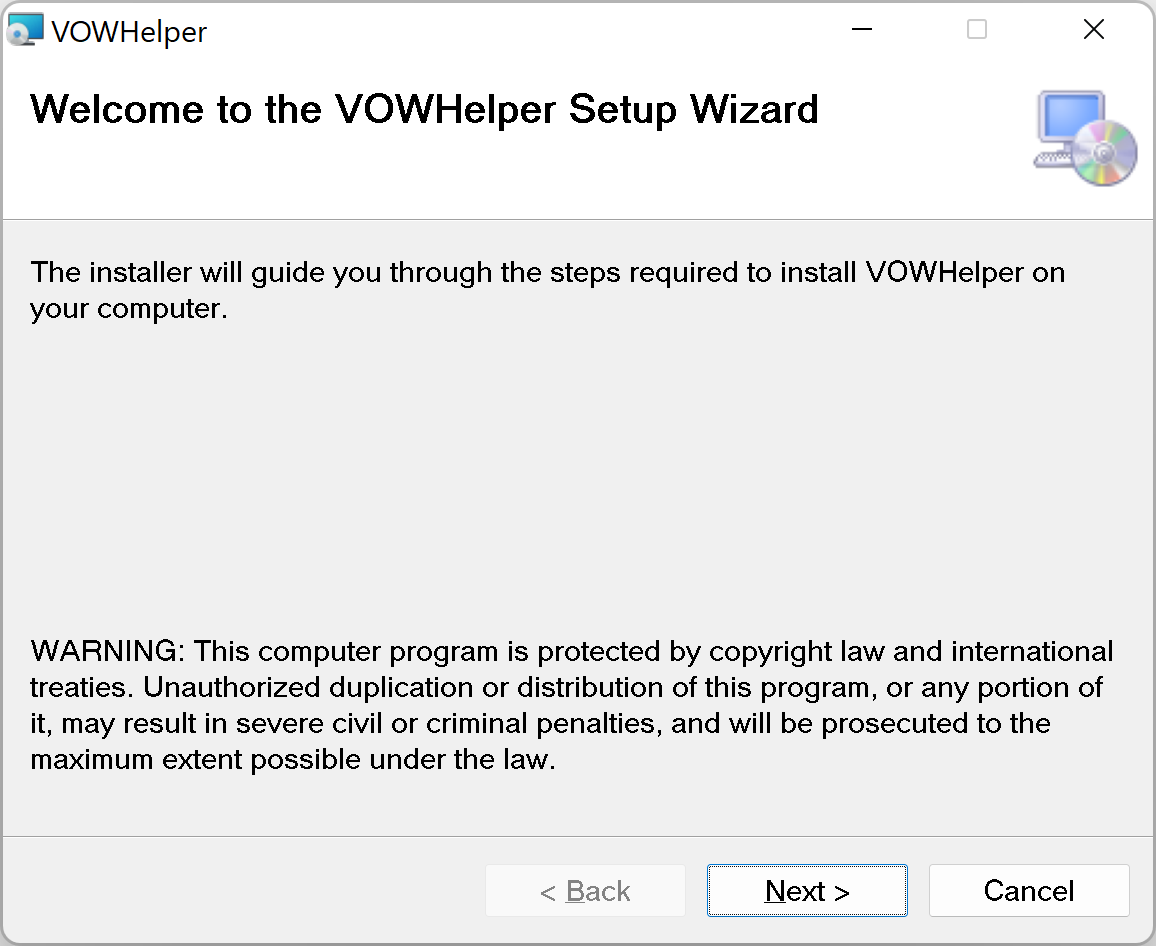Click the white banner space below the heading
Image resolution: width=1156 pixels, height=946 pixels.
point(500,180)
